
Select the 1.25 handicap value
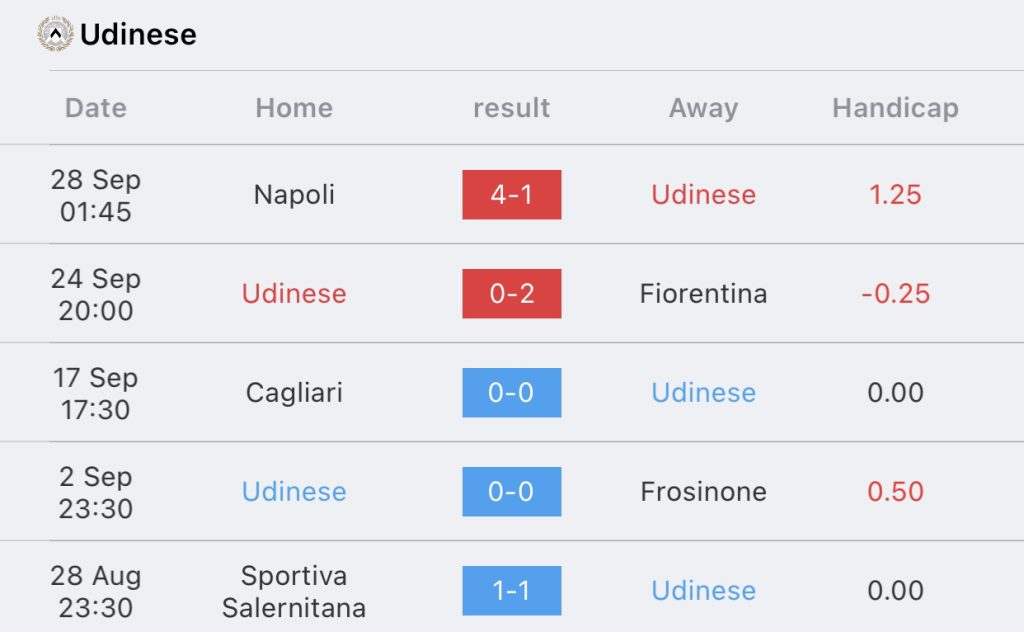[x=895, y=195]
